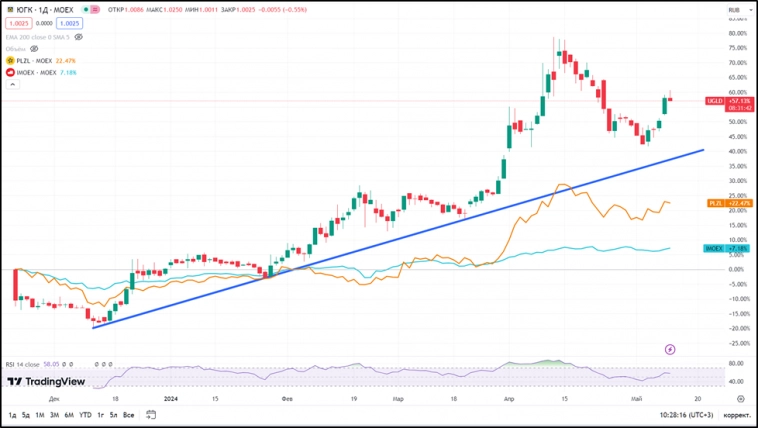
Task: Click the ЮГК symbol logo icon
Action: pyautogui.click(x=8, y=9)
